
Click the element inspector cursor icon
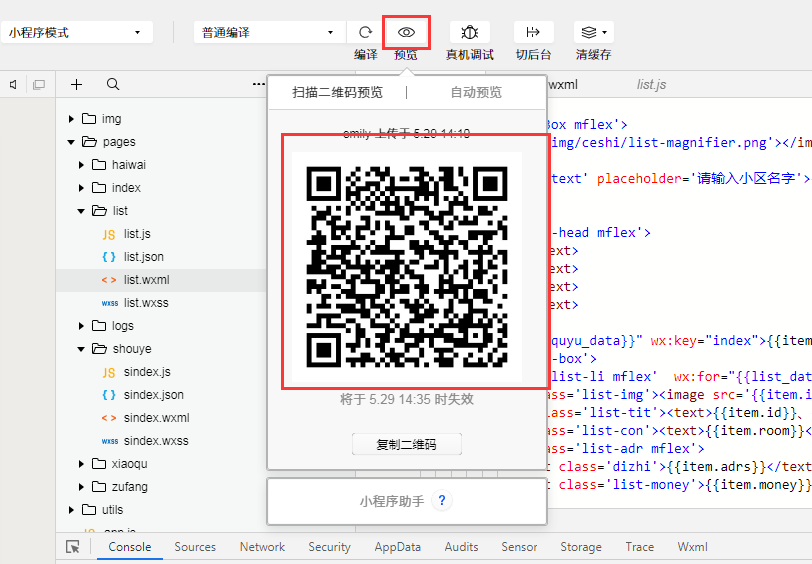(72, 547)
